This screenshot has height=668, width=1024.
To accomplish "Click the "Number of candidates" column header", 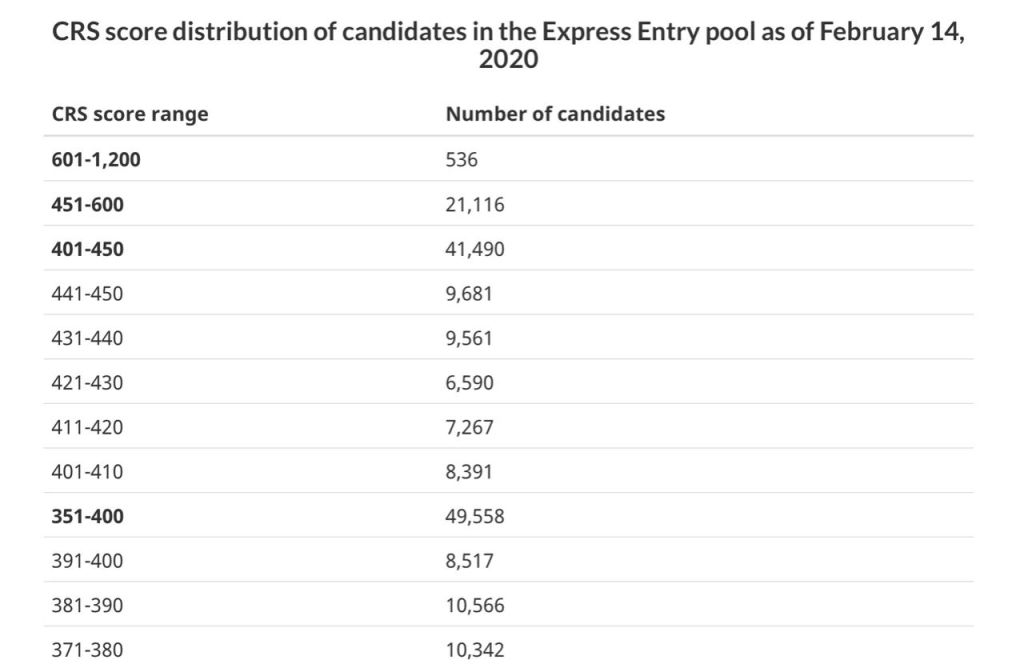I will pyautogui.click(x=555, y=114).
